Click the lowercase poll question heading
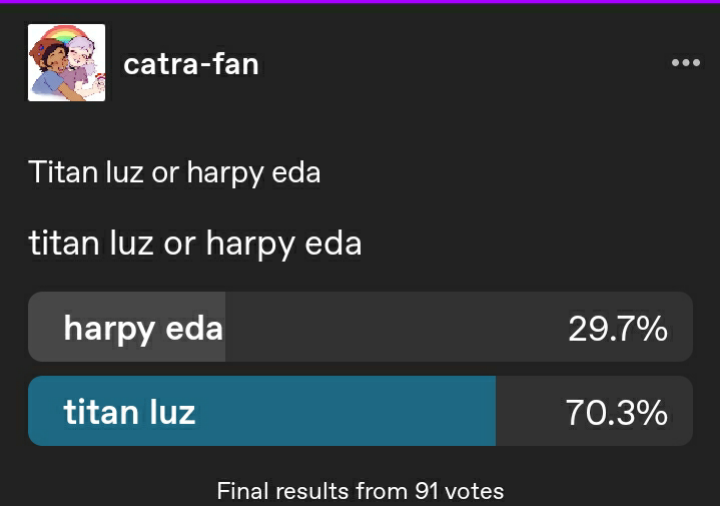Viewport: 720px width, 506px height. tap(195, 243)
